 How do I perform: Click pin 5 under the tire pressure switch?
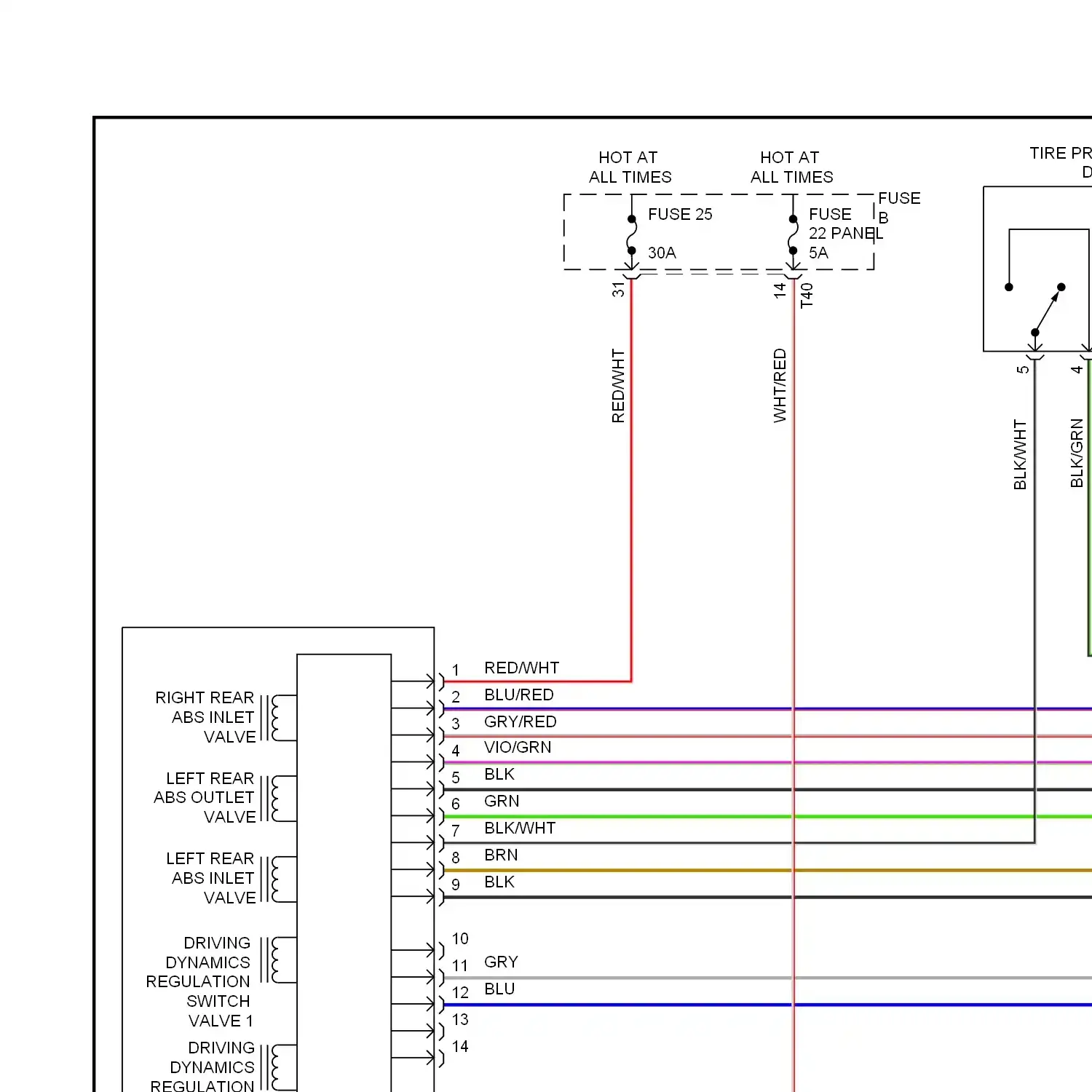click(x=1023, y=369)
